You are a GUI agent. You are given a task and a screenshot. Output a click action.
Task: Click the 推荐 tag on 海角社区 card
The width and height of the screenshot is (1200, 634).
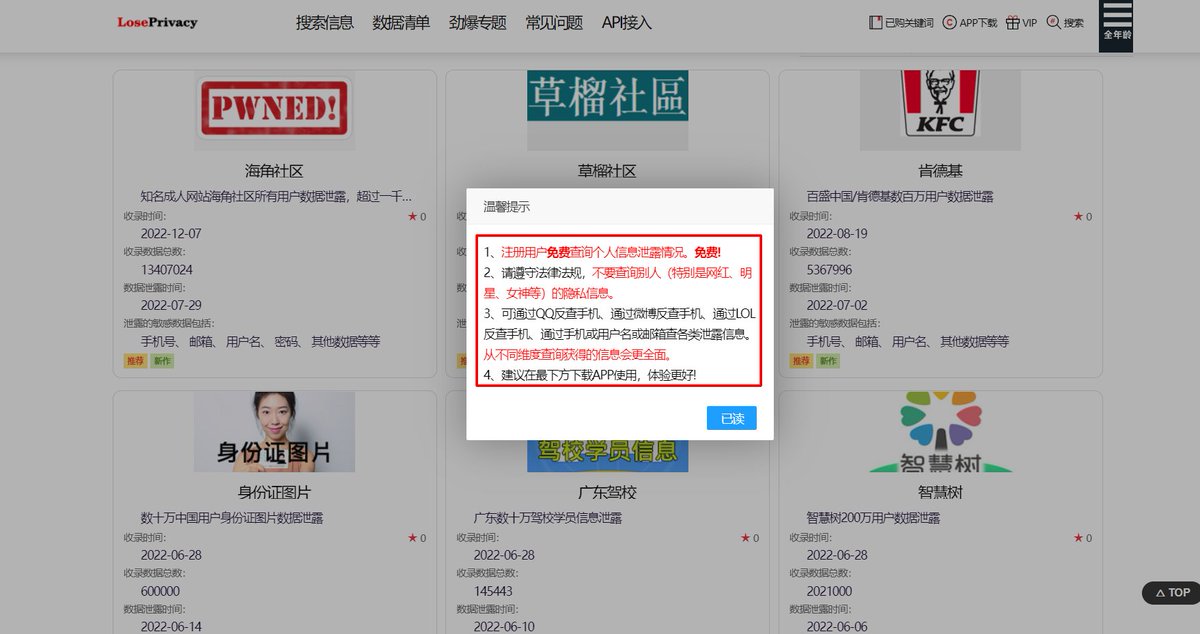pyautogui.click(x=135, y=361)
